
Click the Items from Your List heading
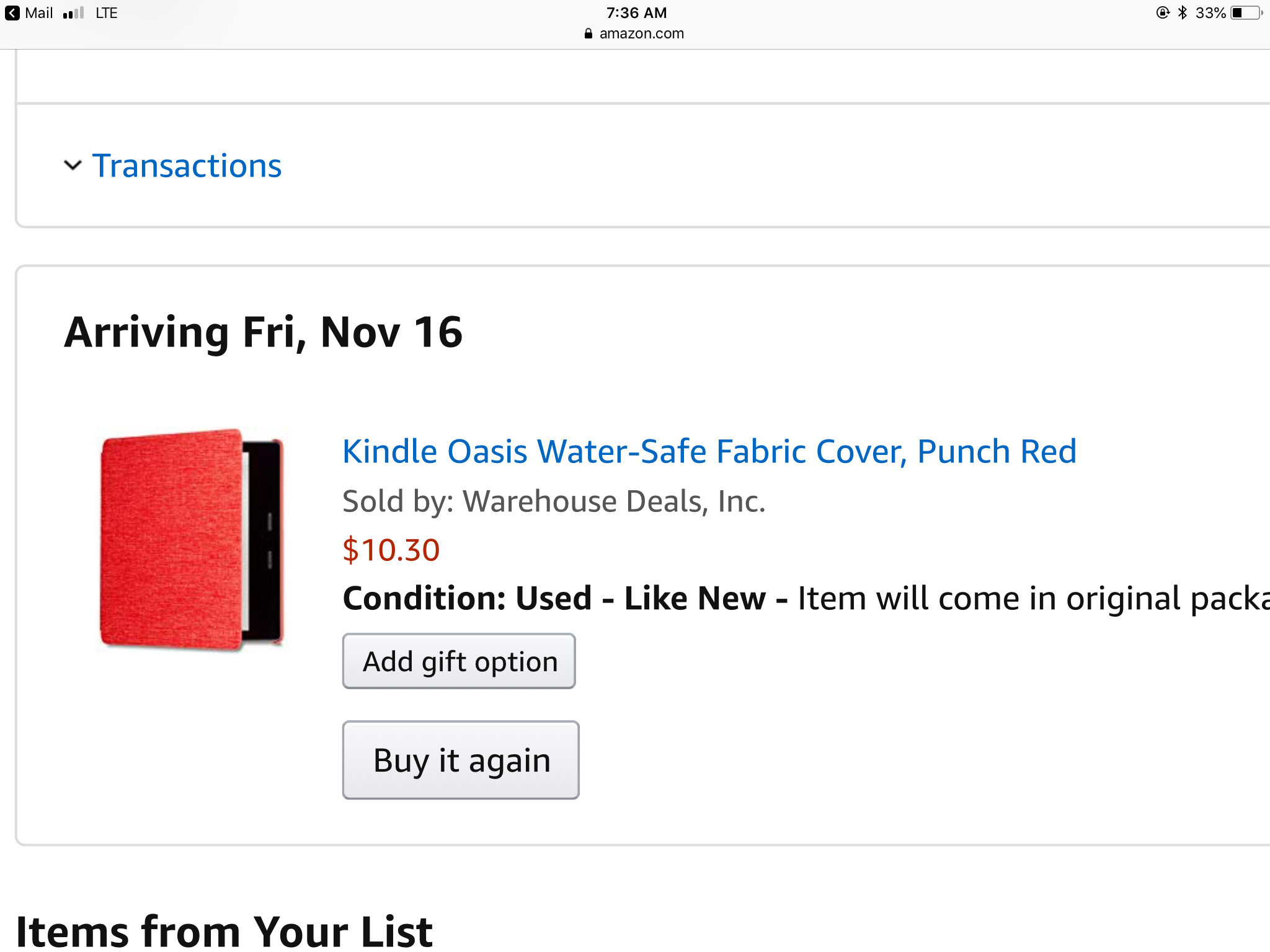coord(224,931)
